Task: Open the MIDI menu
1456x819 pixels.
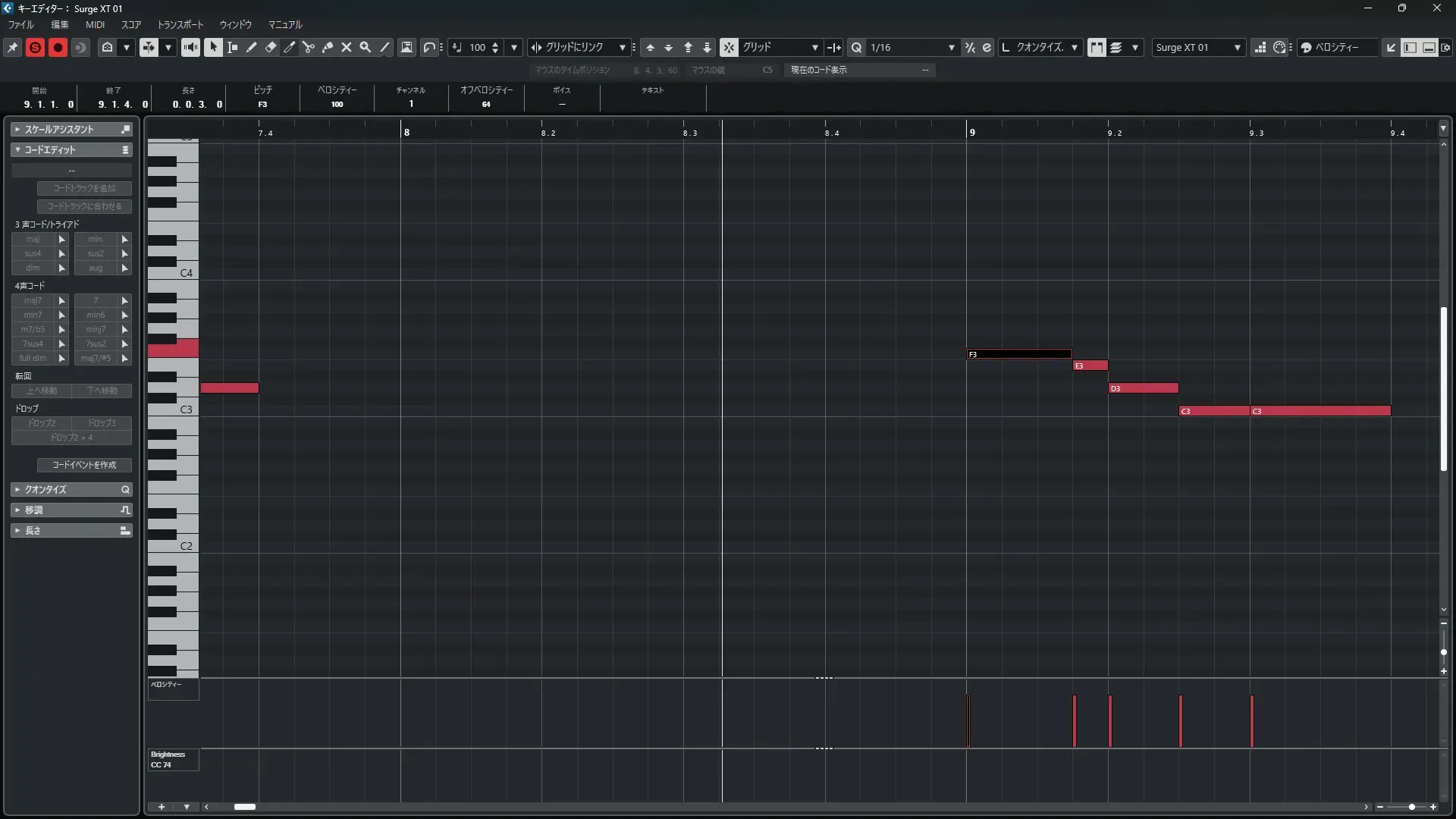Action: [95, 24]
